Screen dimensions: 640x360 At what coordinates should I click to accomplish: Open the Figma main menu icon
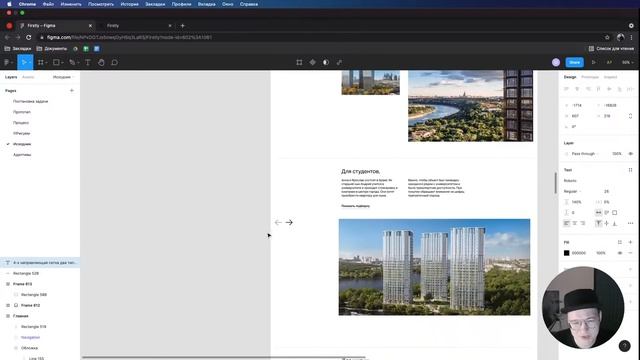click(7, 62)
